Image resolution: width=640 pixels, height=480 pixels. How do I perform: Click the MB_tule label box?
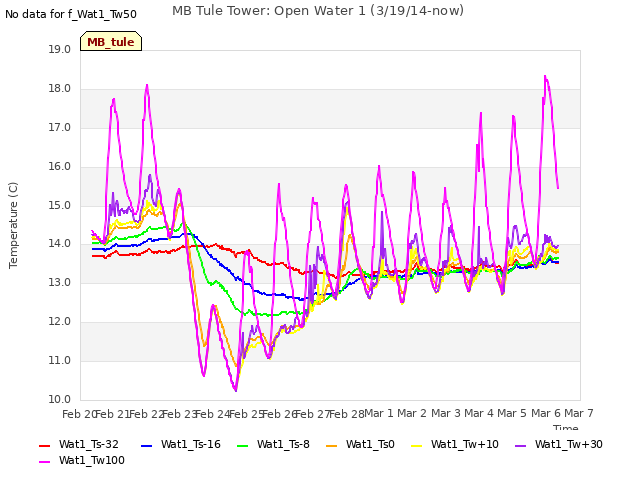tap(111, 41)
